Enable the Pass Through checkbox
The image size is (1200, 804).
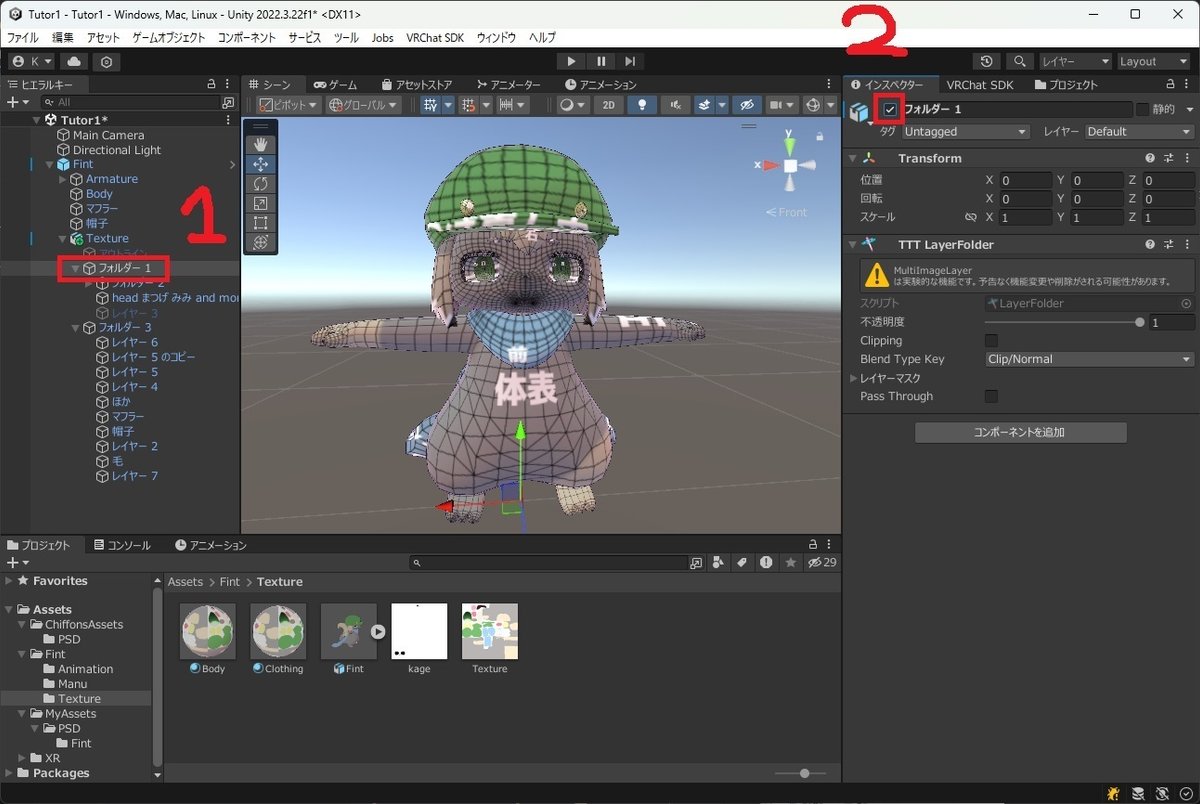tap(991, 397)
